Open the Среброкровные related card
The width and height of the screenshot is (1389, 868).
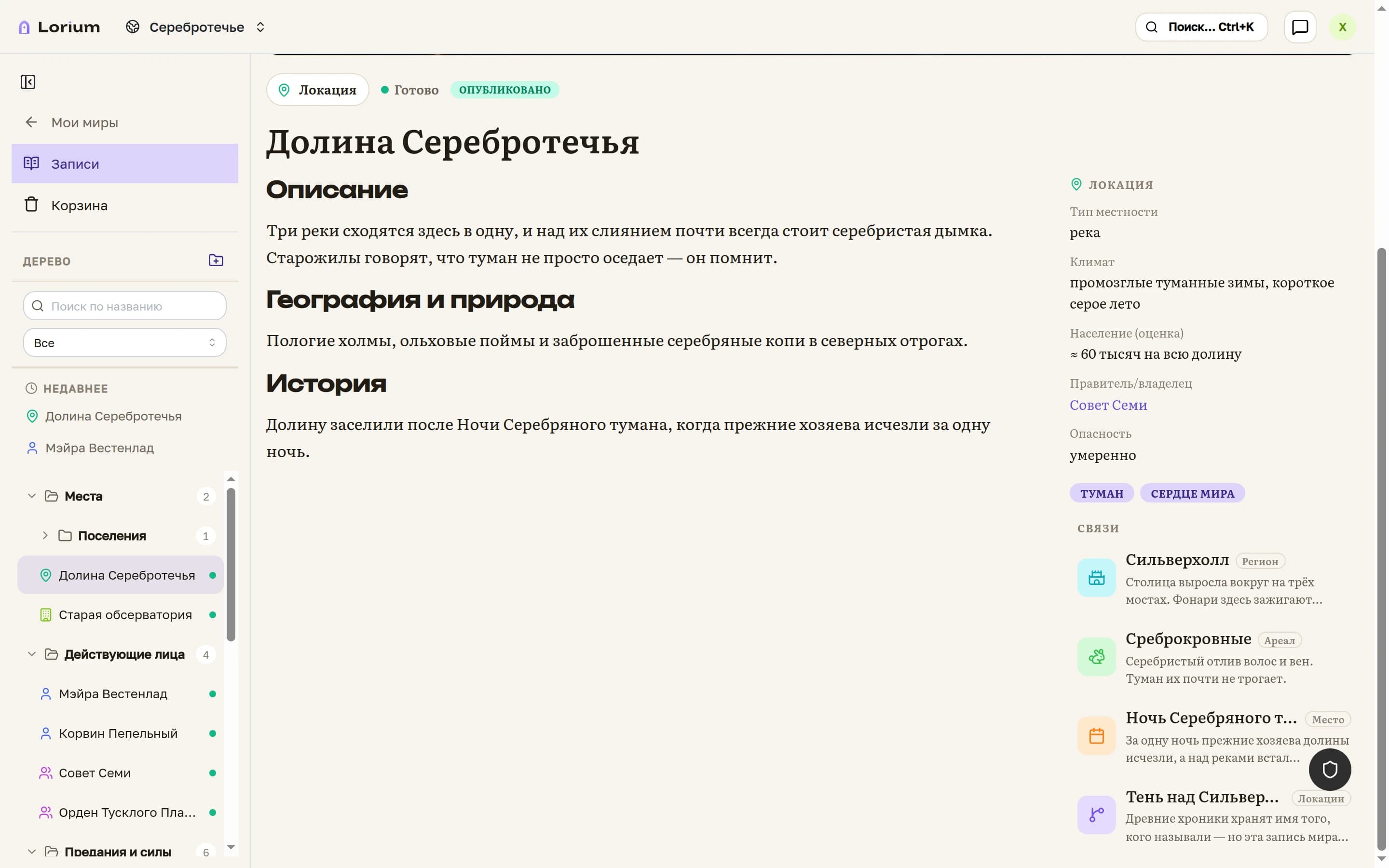pyautogui.click(x=1214, y=658)
